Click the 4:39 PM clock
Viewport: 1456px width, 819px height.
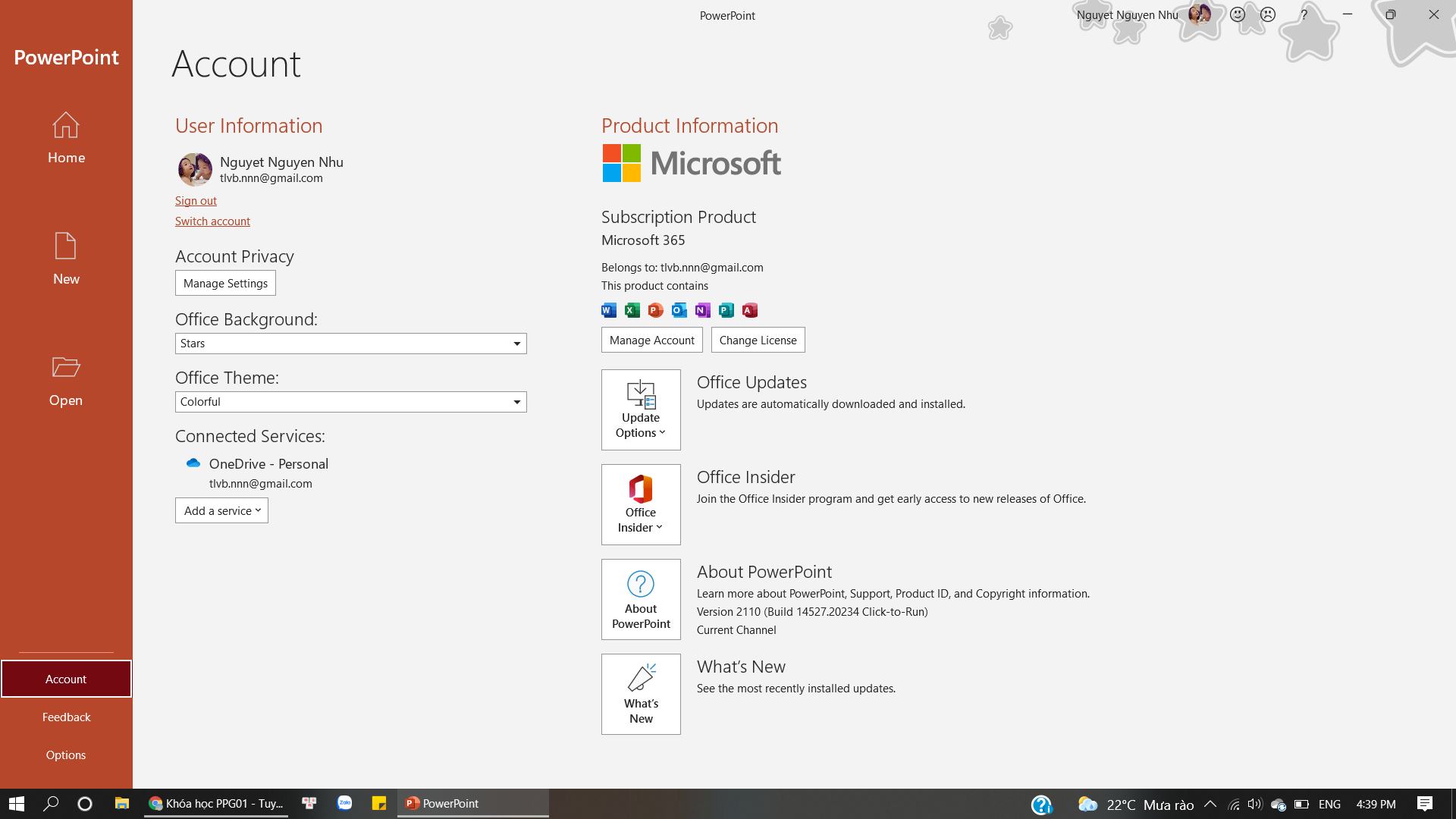1376,804
